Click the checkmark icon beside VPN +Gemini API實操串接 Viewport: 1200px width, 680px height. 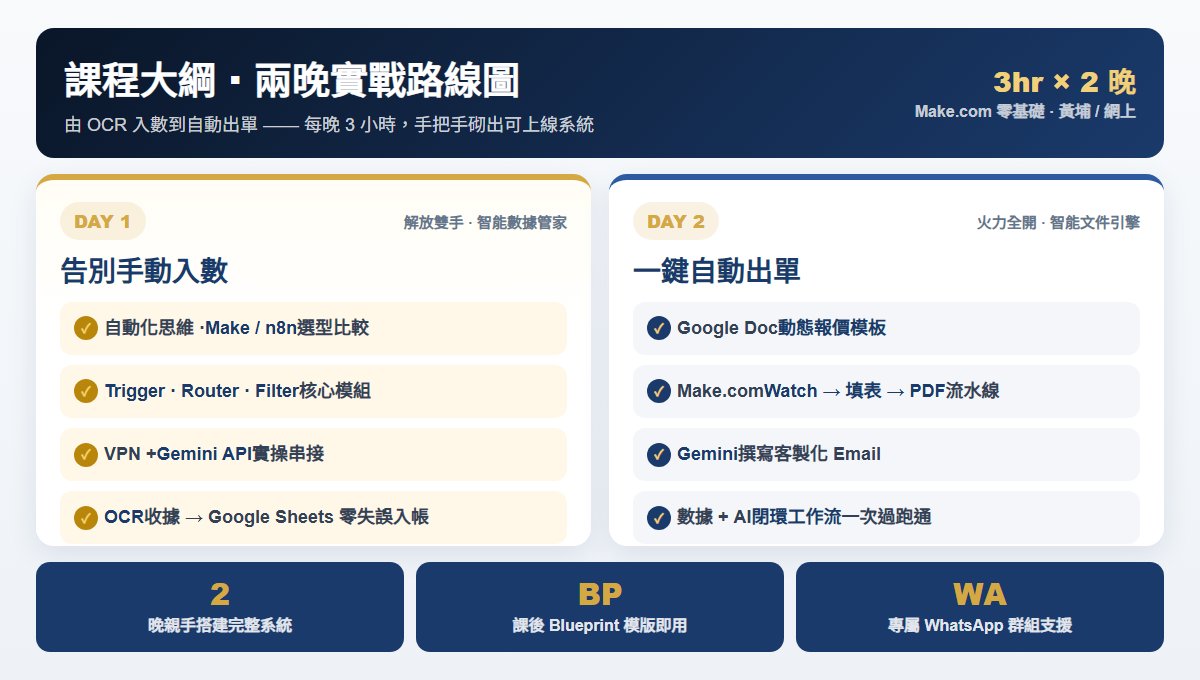86,454
